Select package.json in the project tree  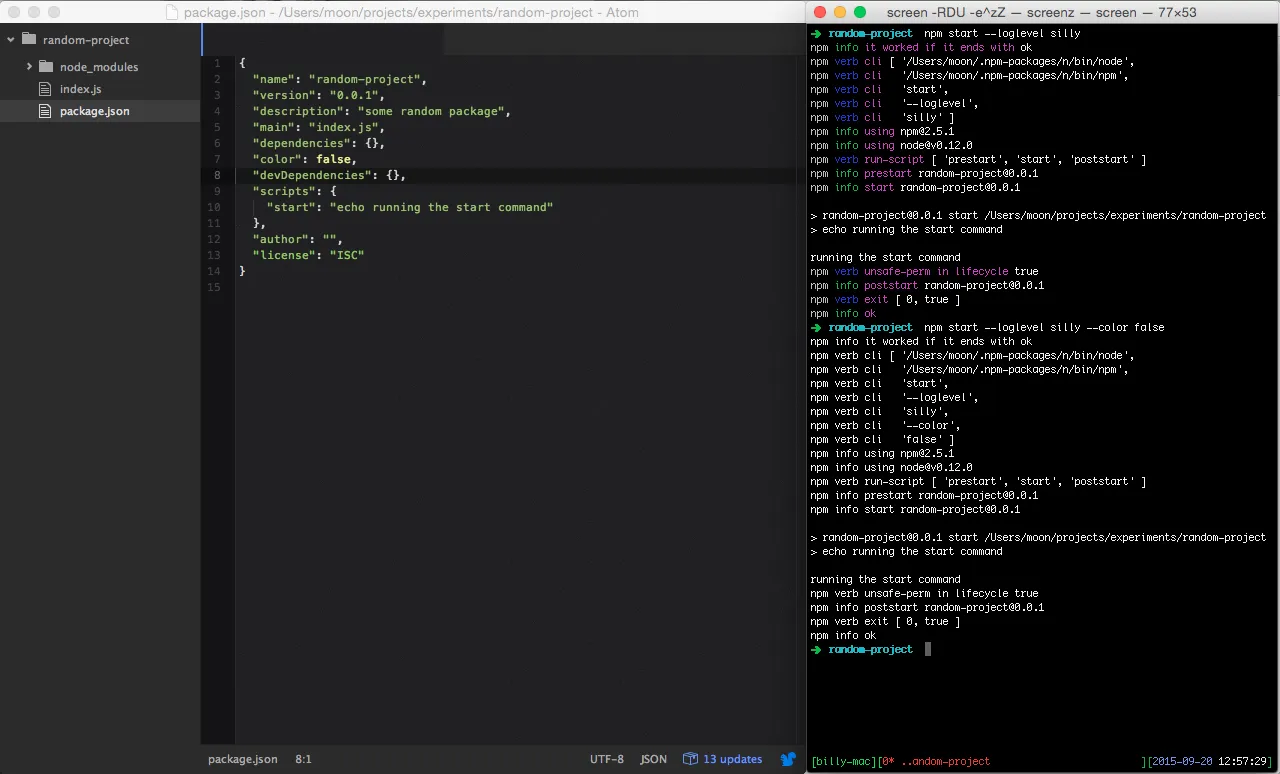click(94, 111)
